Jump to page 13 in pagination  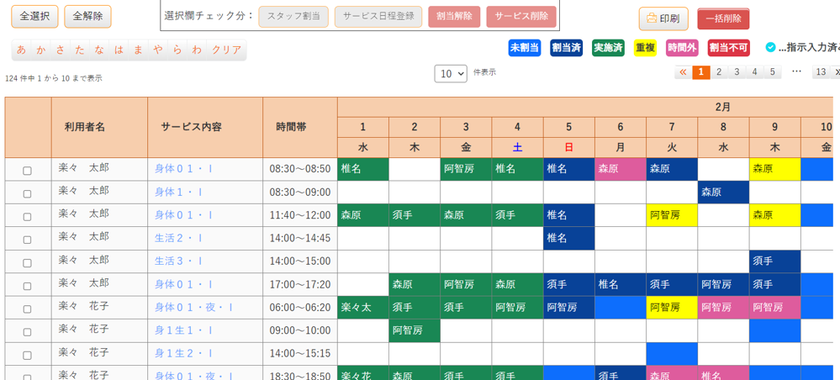[821, 72]
